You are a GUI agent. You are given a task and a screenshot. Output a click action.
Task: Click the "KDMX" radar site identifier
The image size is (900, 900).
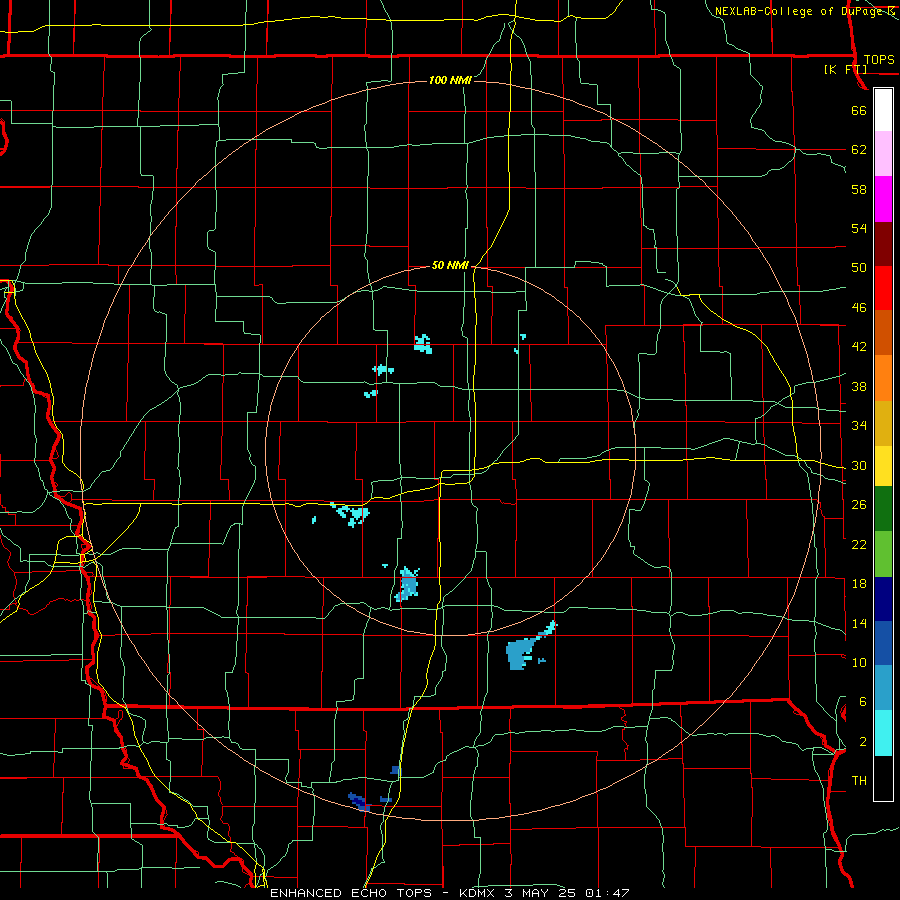pyautogui.click(x=477, y=893)
